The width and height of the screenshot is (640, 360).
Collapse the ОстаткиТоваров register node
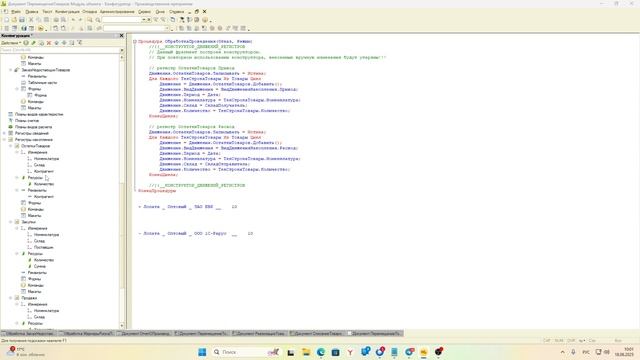(11, 146)
